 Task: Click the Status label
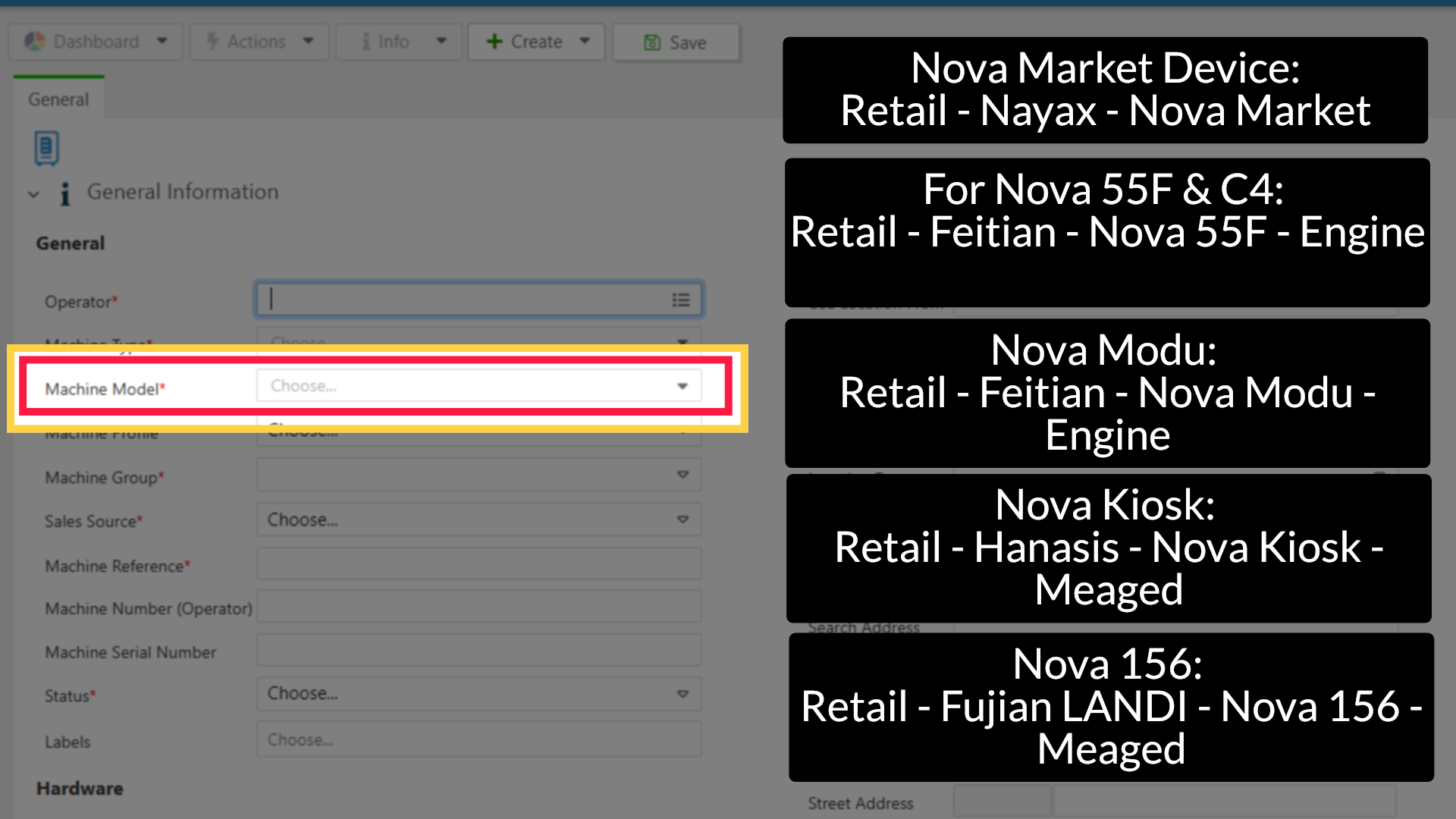[70, 695]
